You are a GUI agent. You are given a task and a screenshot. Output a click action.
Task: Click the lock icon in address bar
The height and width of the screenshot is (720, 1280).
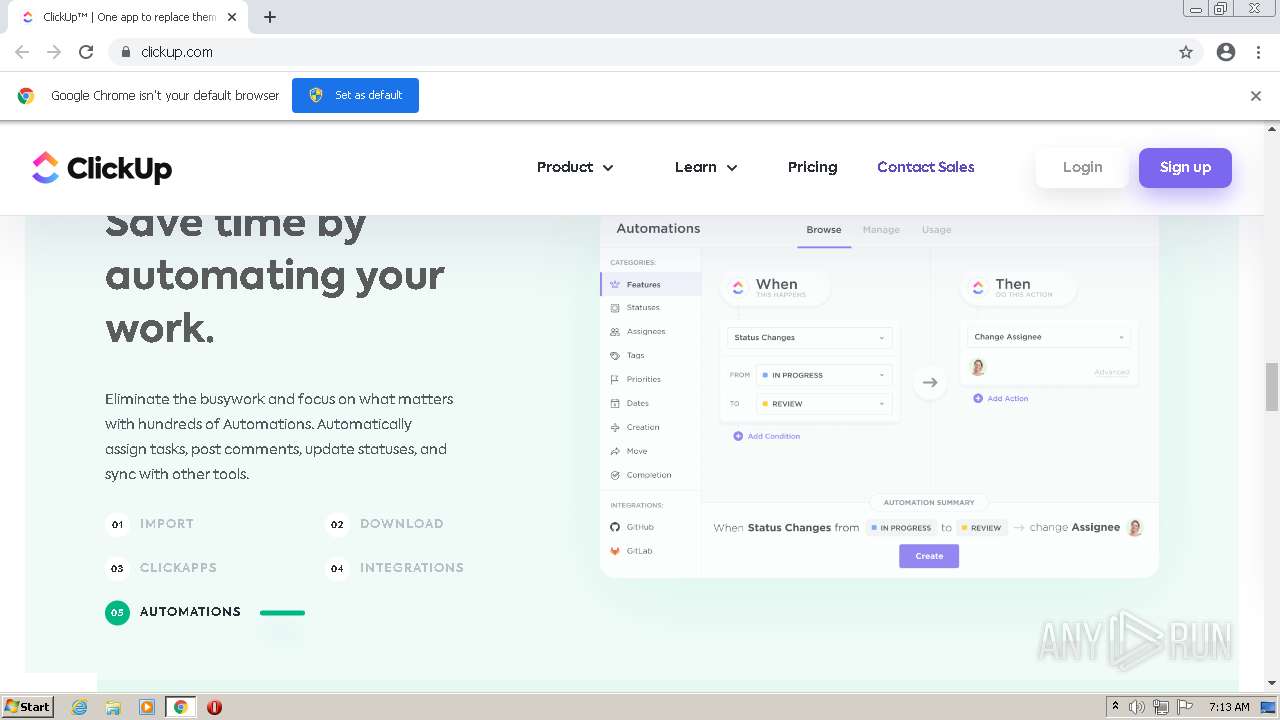[126, 52]
